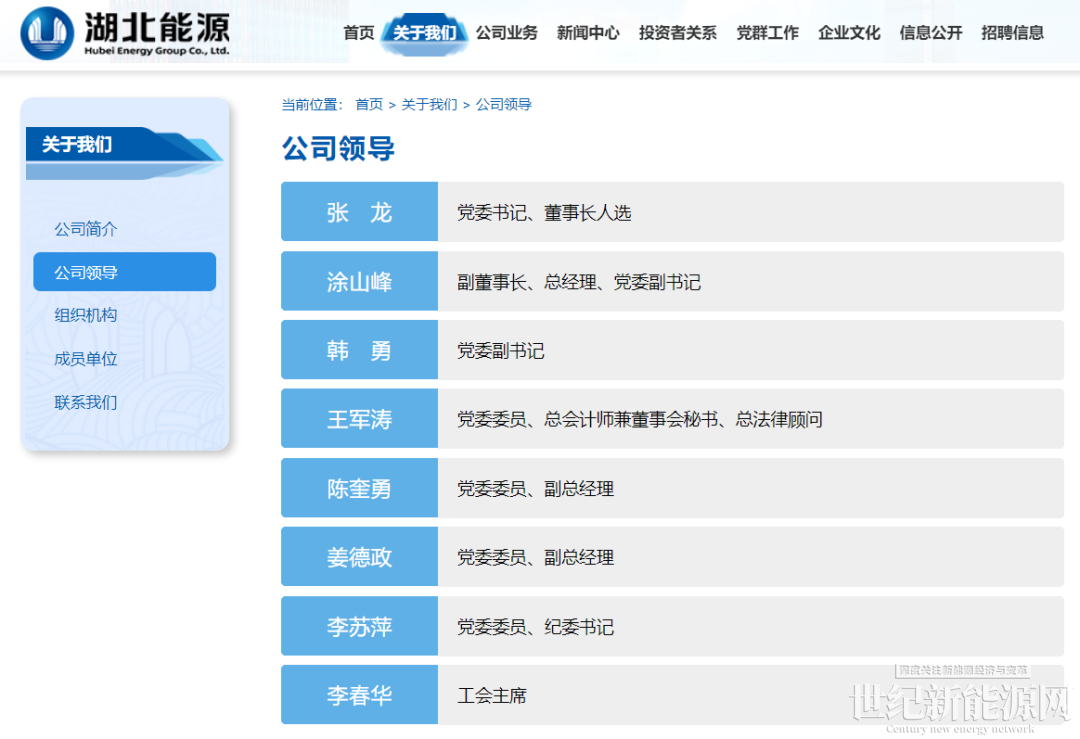
Task: Open the 信息公开 menu item
Action: pyautogui.click(x=930, y=33)
